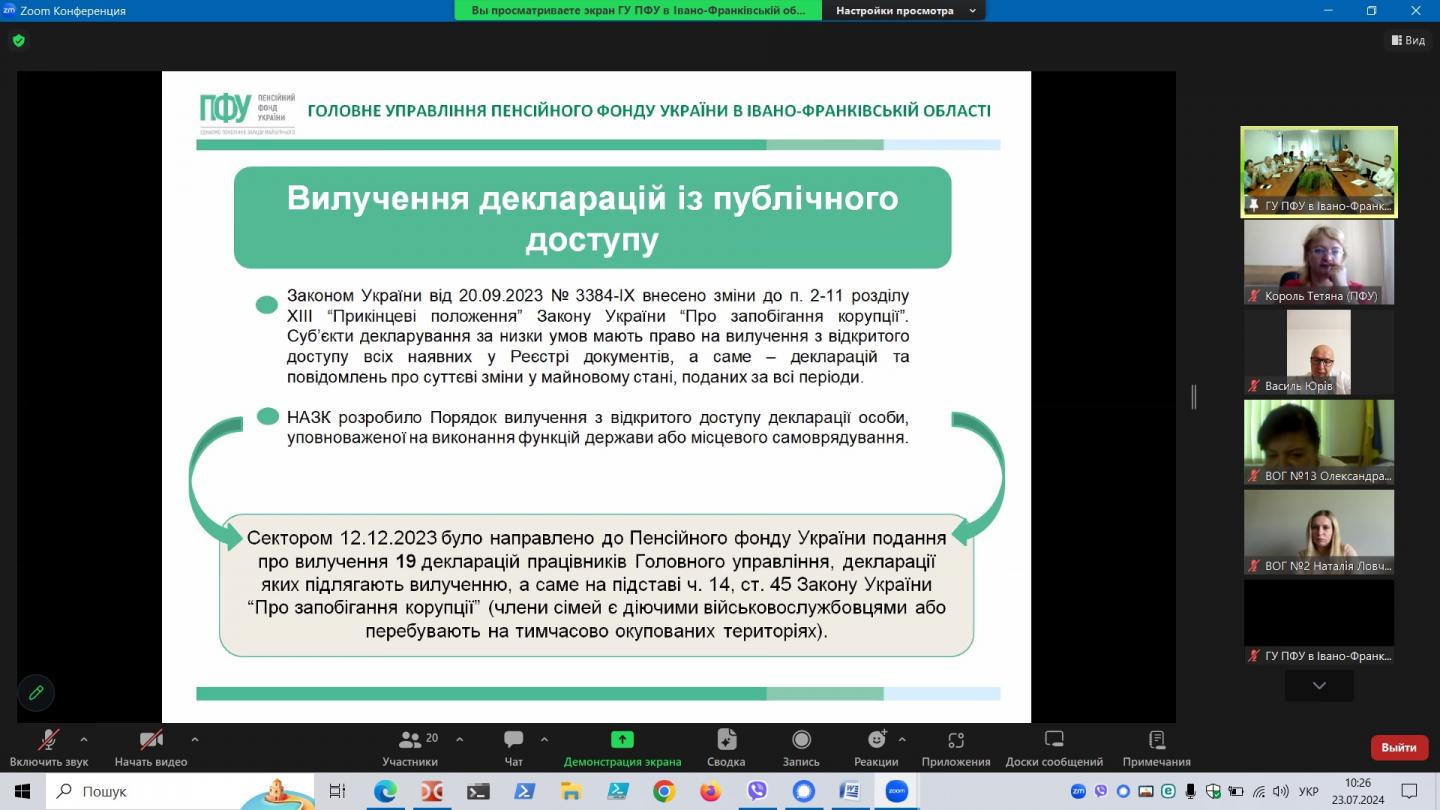The width and height of the screenshot is (1440, 810).
Task: Select Василь Юрів video thumbnail
Action: [1319, 352]
